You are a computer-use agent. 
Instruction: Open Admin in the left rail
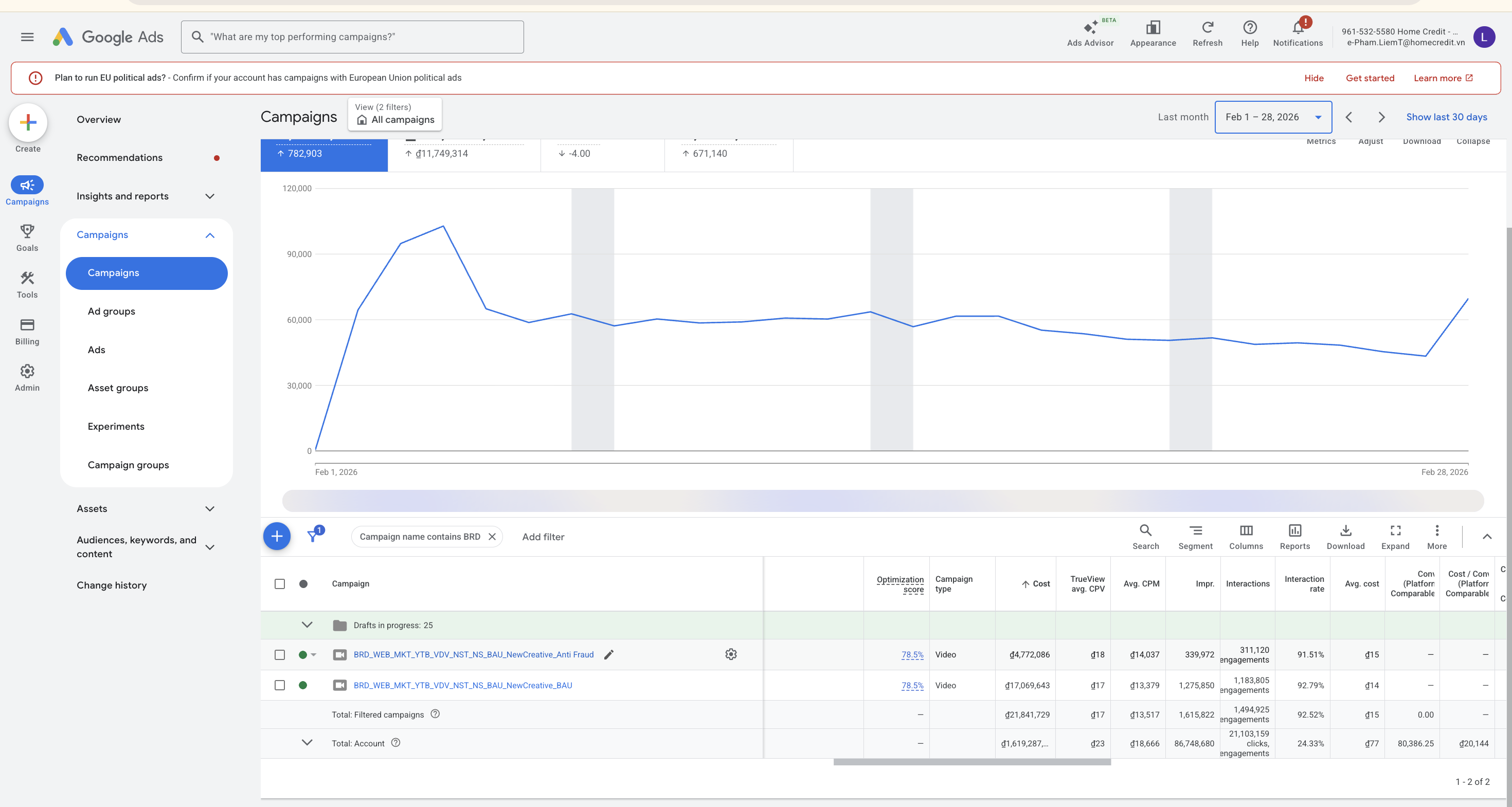[x=27, y=378]
